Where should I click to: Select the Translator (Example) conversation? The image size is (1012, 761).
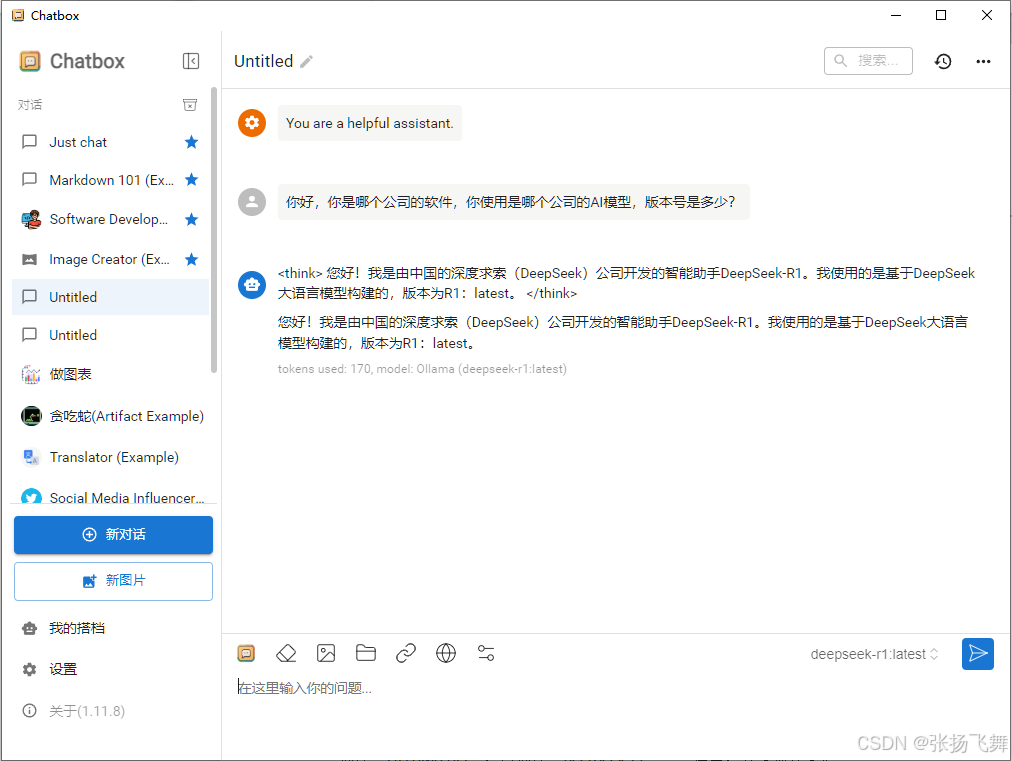click(x=110, y=457)
